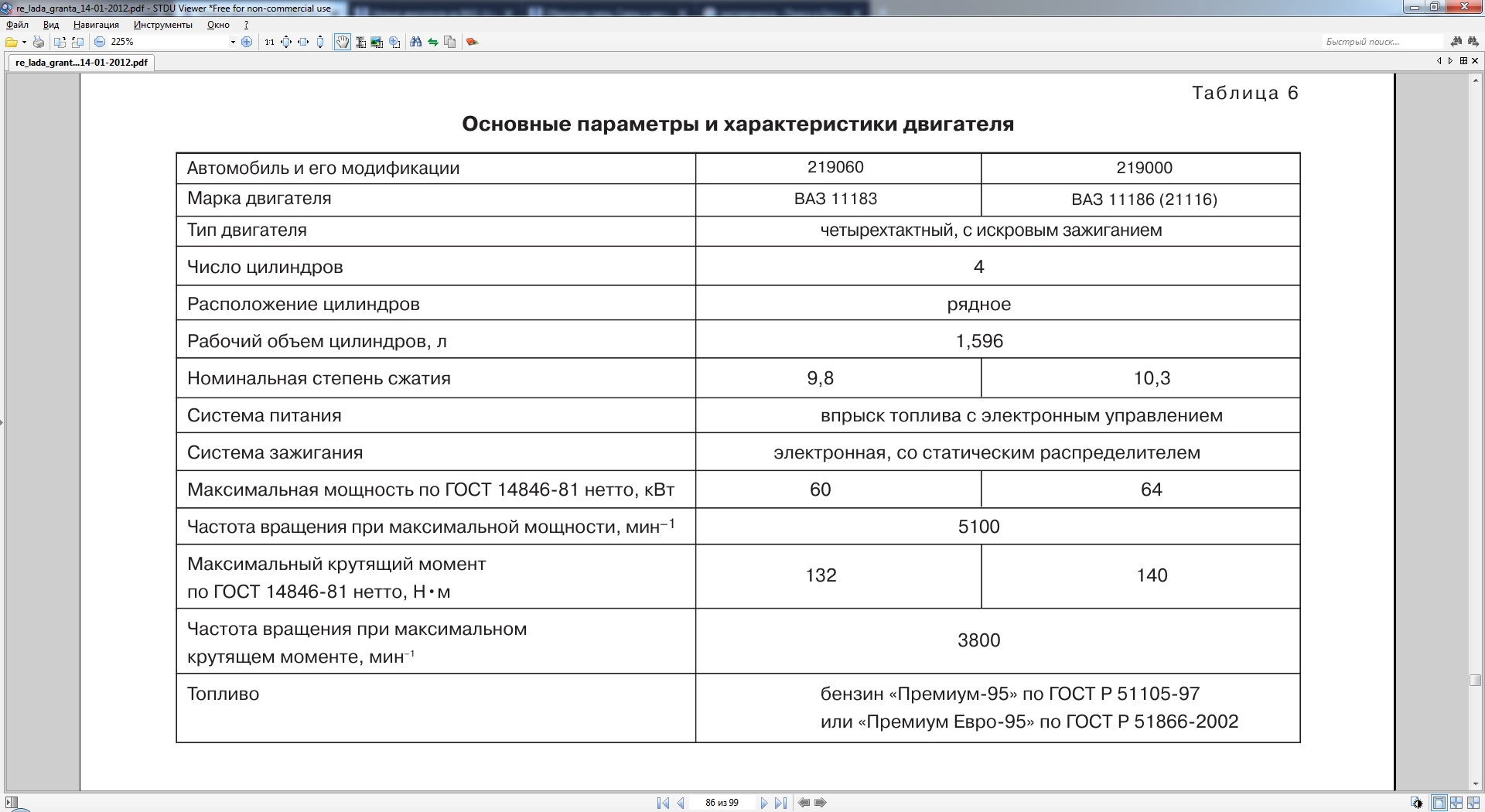Switch to previous document tab arrow
The width and height of the screenshot is (1485, 812).
(1439, 61)
